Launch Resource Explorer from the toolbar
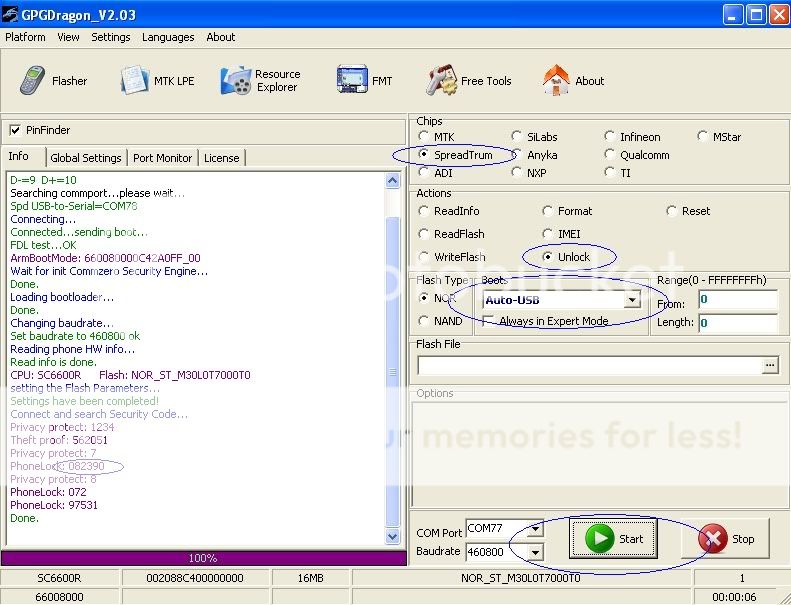The height and width of the screenshot is (605, 791). click(x=261, y=81)
